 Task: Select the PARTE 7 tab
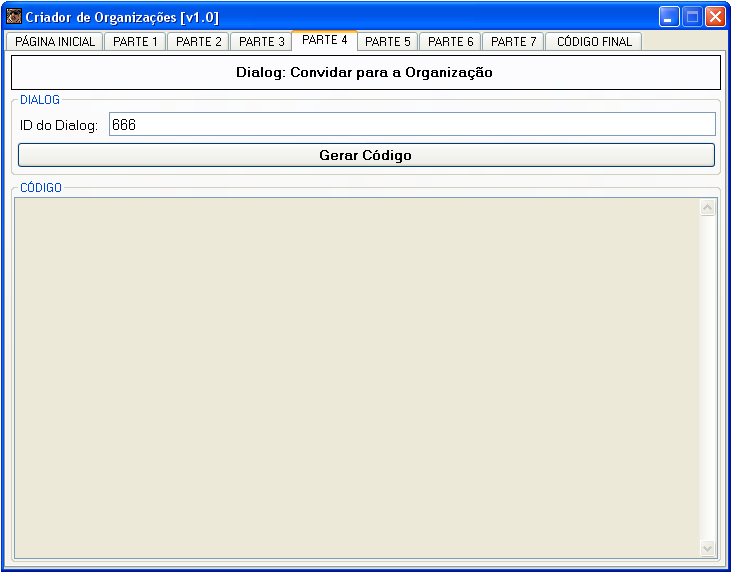tap(513, 42)
